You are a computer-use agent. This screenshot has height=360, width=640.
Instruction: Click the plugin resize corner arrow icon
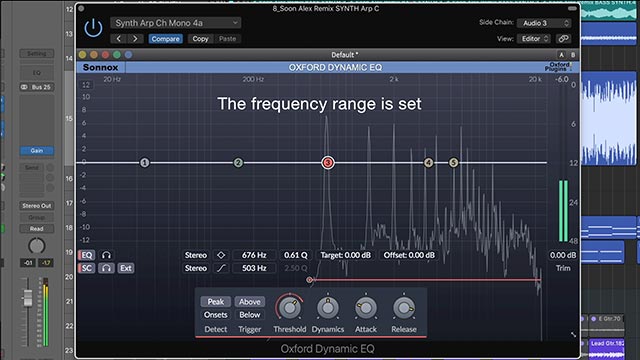(x=573, y=335)
